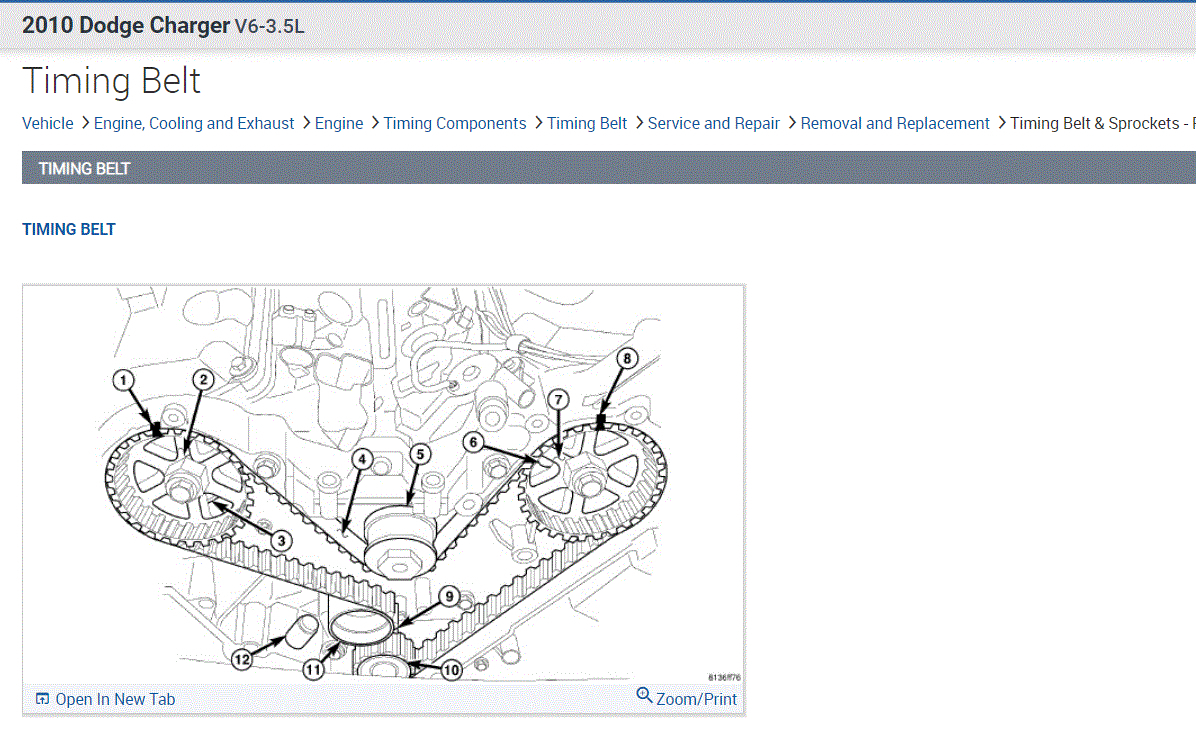Screen dimensions: 1196x733
Task: Open the Vehicle breadcrumb link
Action: [x=47, y=124]
